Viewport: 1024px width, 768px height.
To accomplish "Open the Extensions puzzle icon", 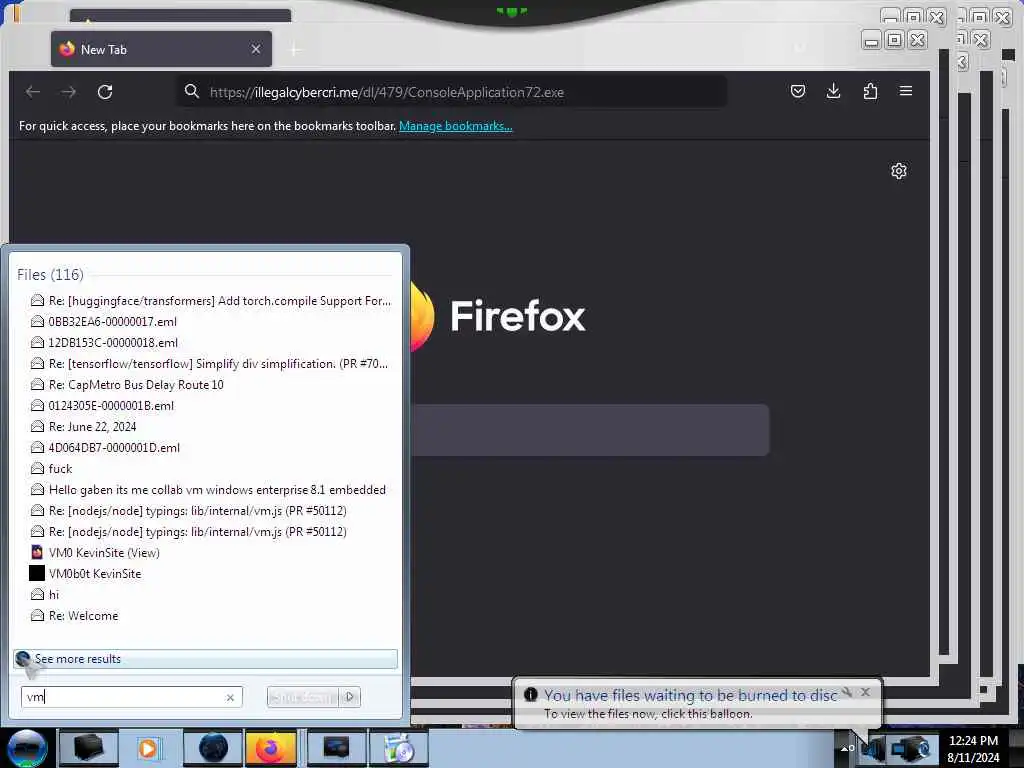I will pos(870,91).
